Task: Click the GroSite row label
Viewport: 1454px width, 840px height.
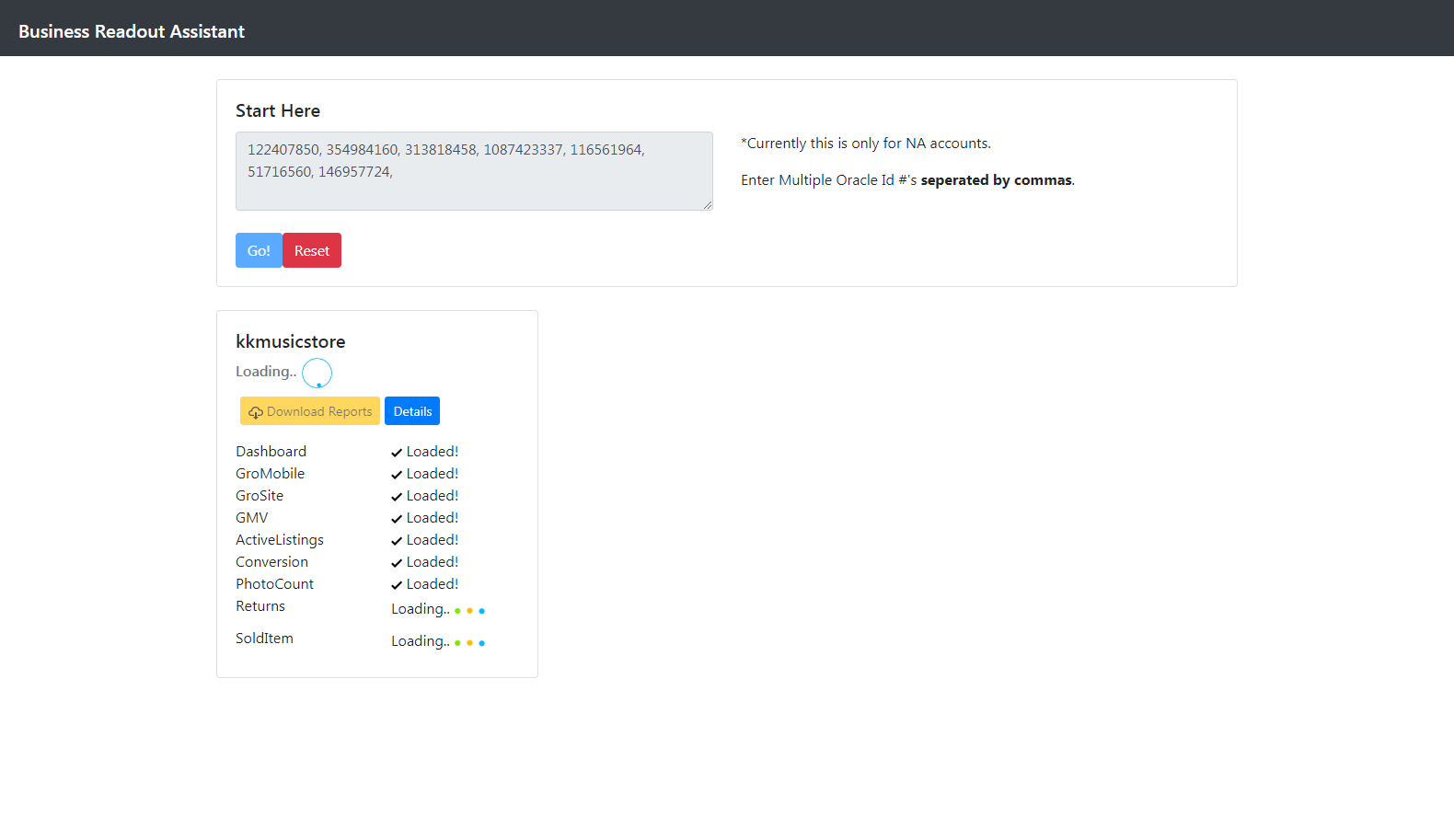Action: tap(260, 495)
